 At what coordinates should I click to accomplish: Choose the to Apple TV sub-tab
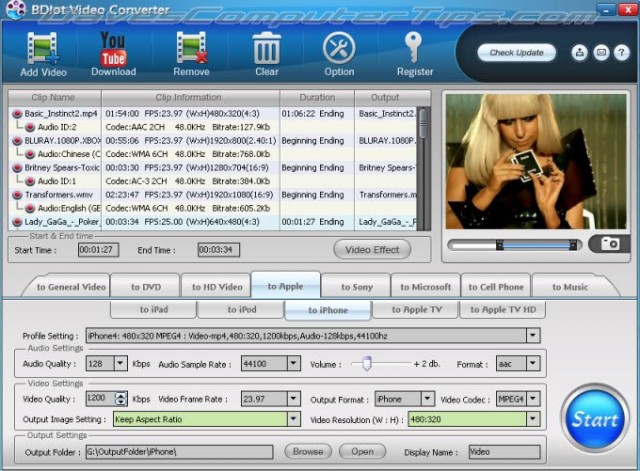click(x=416, y=309)
